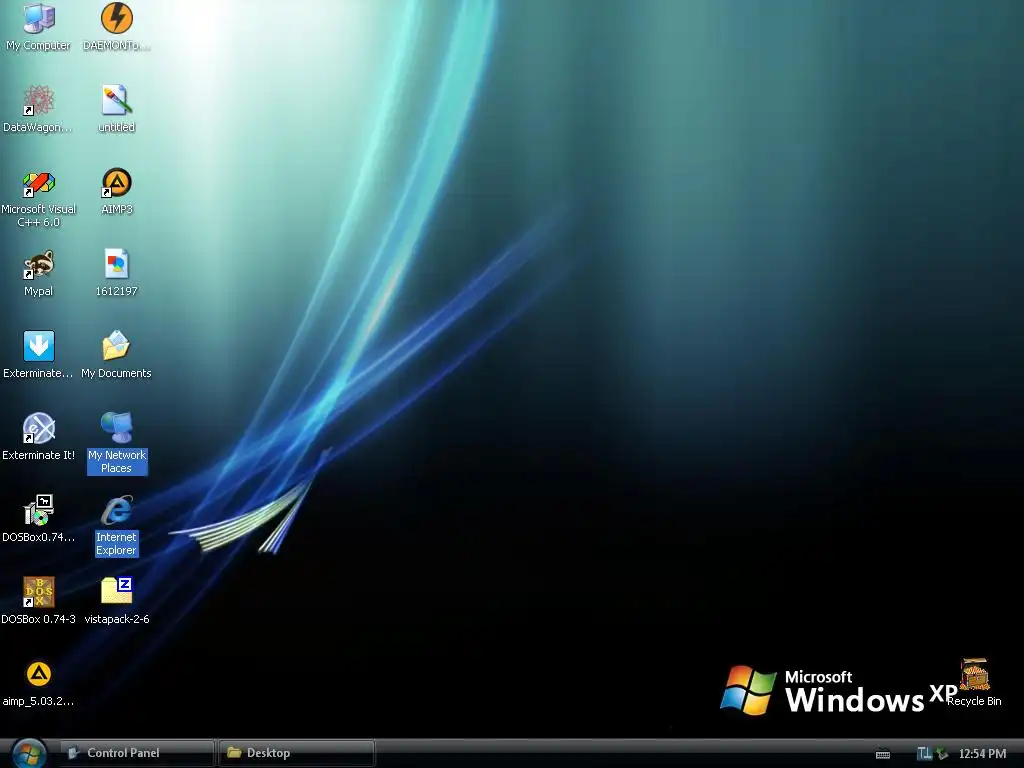1024x768 pixels.
Task: Switch to Desktop taskbar button
Action: point(296,753)
